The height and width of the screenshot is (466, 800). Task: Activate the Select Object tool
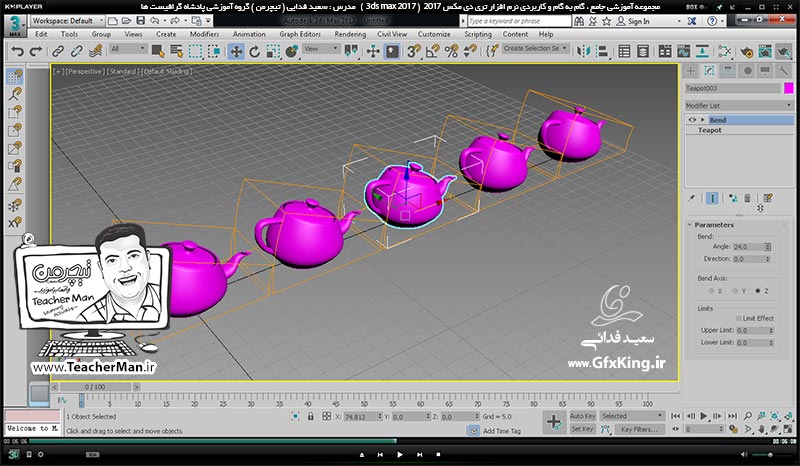(158, 51)
